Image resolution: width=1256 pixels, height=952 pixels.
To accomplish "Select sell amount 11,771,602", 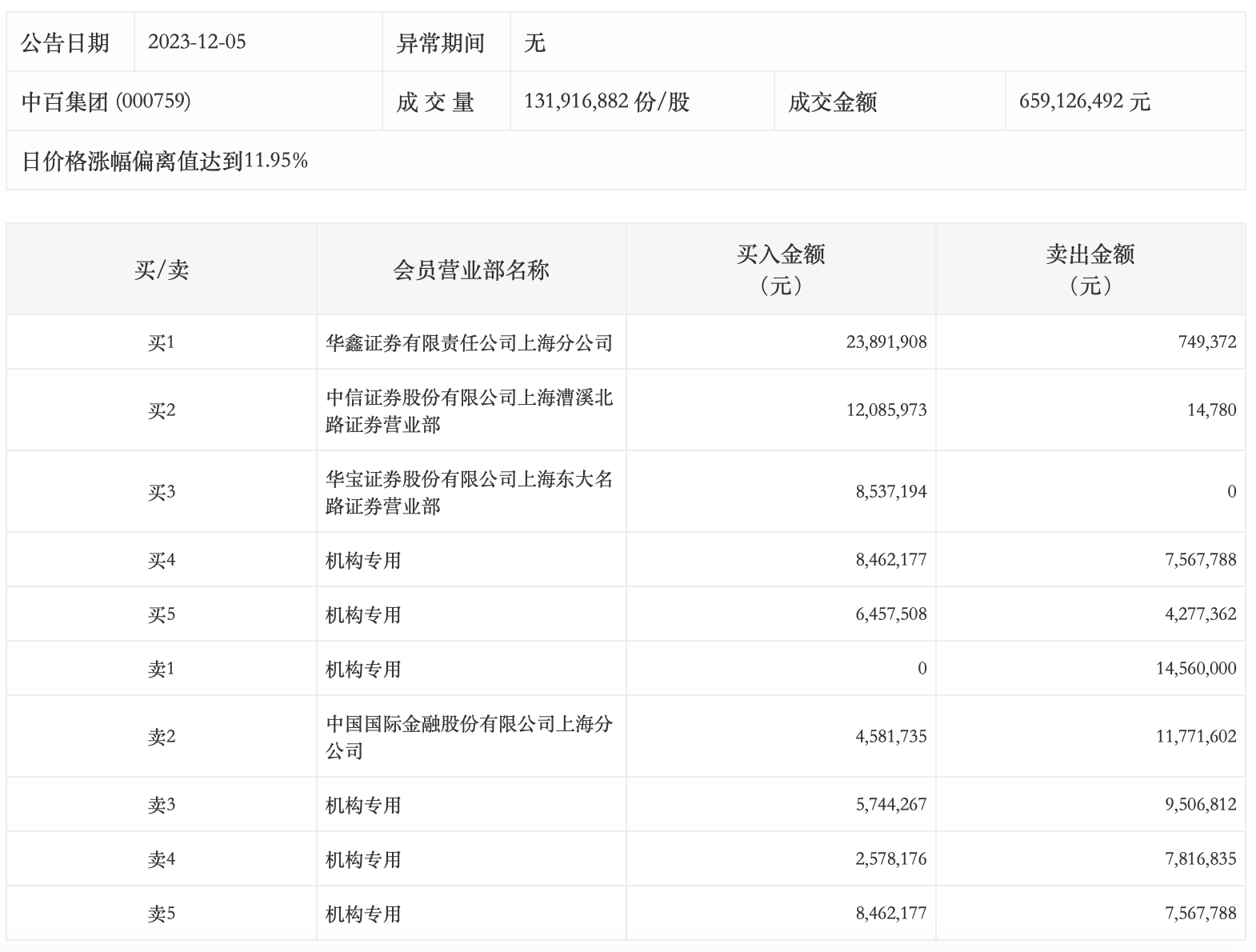I will (1196, 737).
